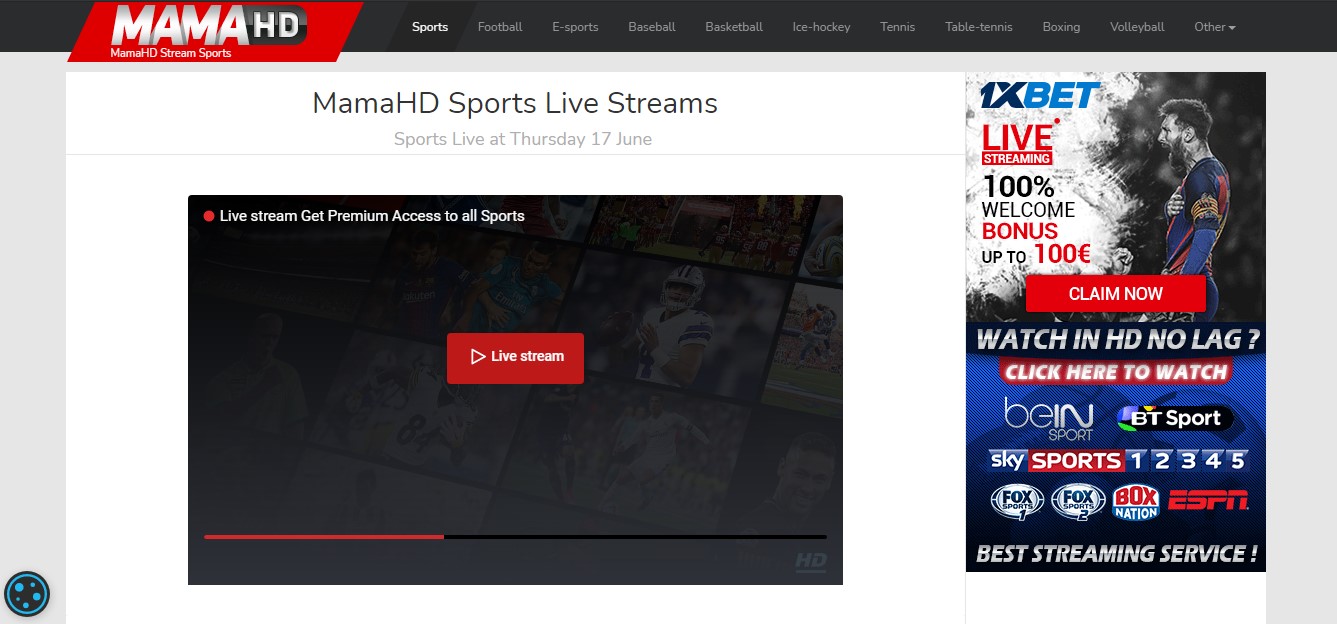Click the WATCH IN HD NO LAG text
The height and width of the screenshot is (624, 1337).
(1117, 340)
